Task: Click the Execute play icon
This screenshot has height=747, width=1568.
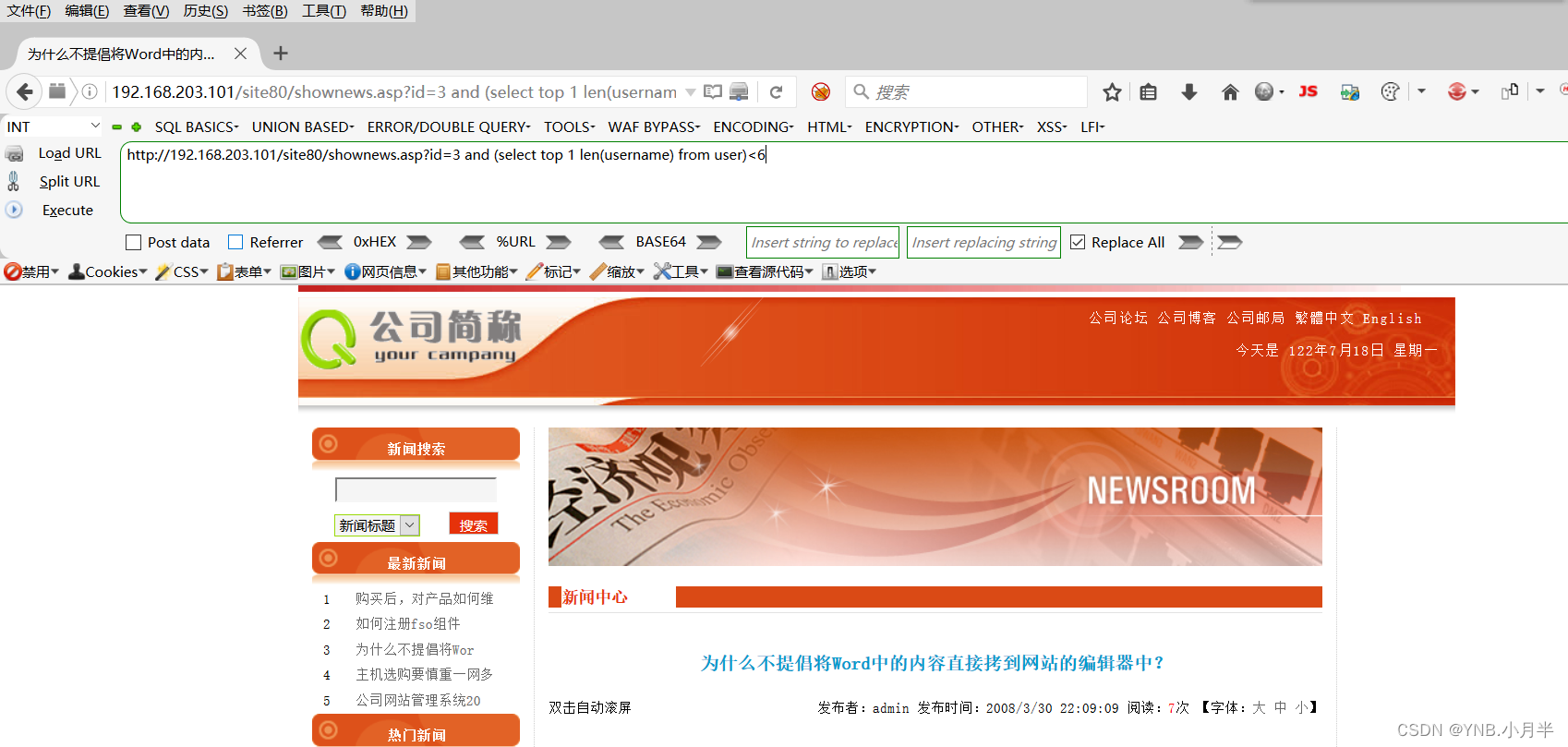Action: pyautogui.click(x=14, y=210)
